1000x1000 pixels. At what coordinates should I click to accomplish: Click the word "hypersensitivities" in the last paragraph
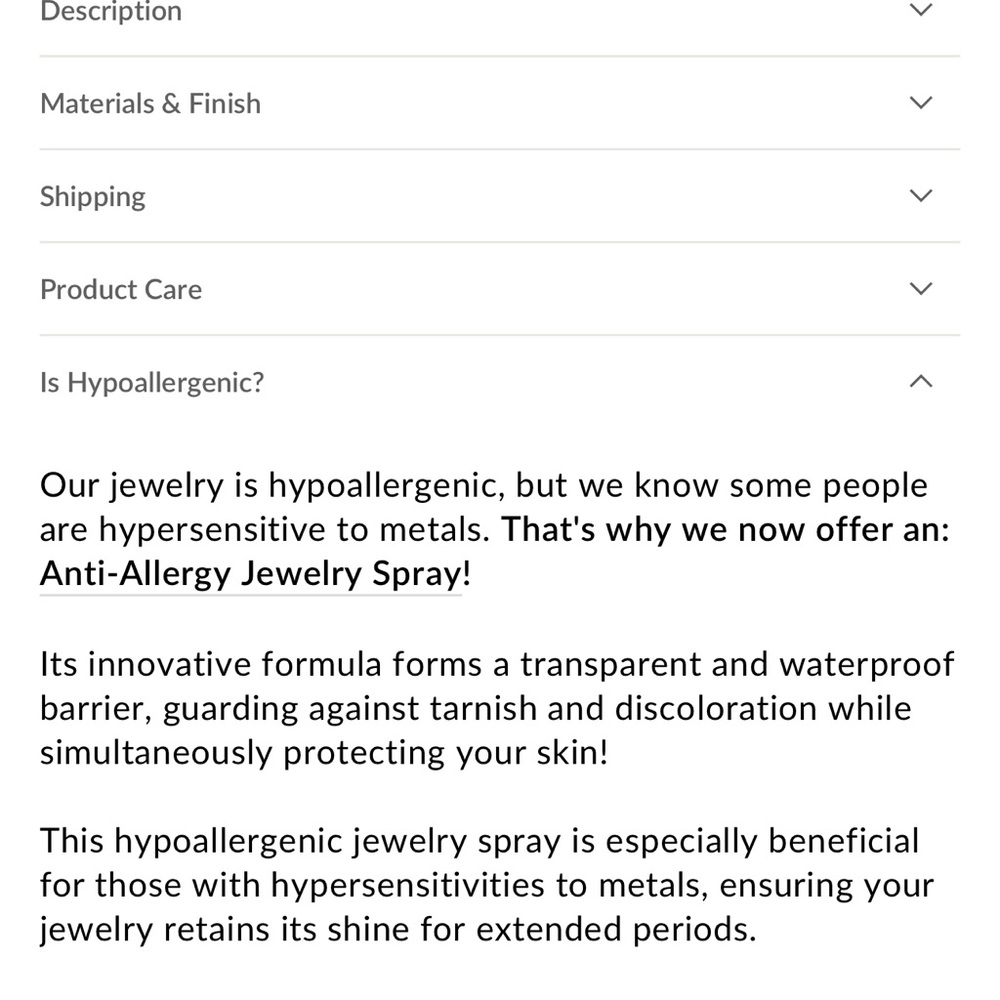[408, 885]
